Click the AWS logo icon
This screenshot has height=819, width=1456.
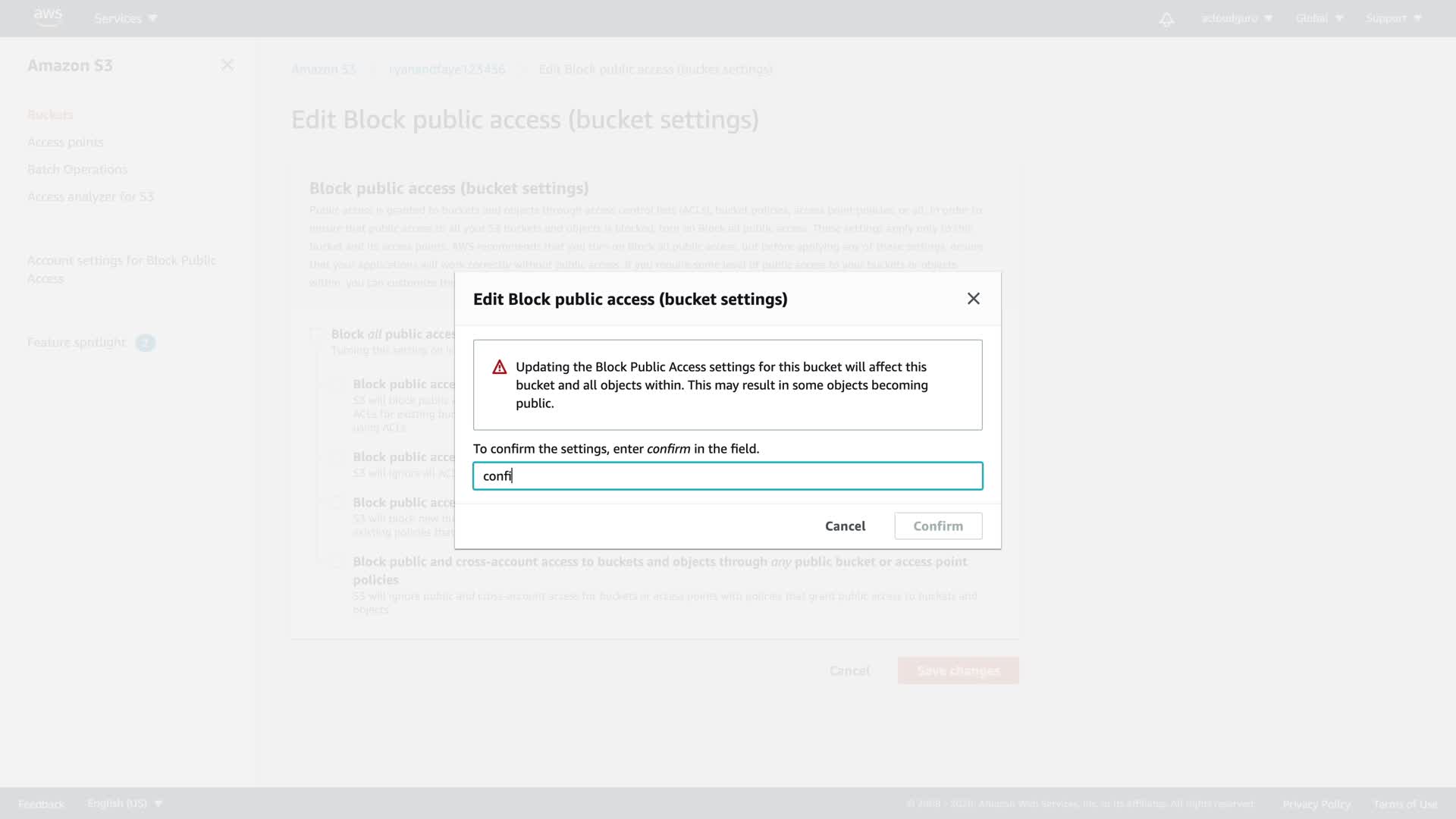tap(48, 17)
